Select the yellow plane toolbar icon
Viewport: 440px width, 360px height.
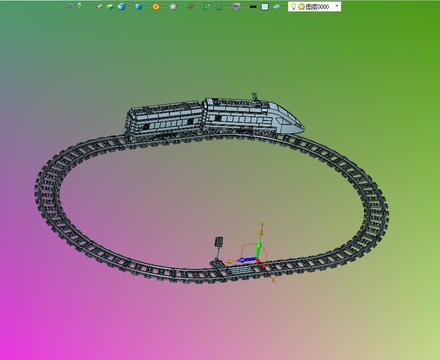[x=110, y=6]
